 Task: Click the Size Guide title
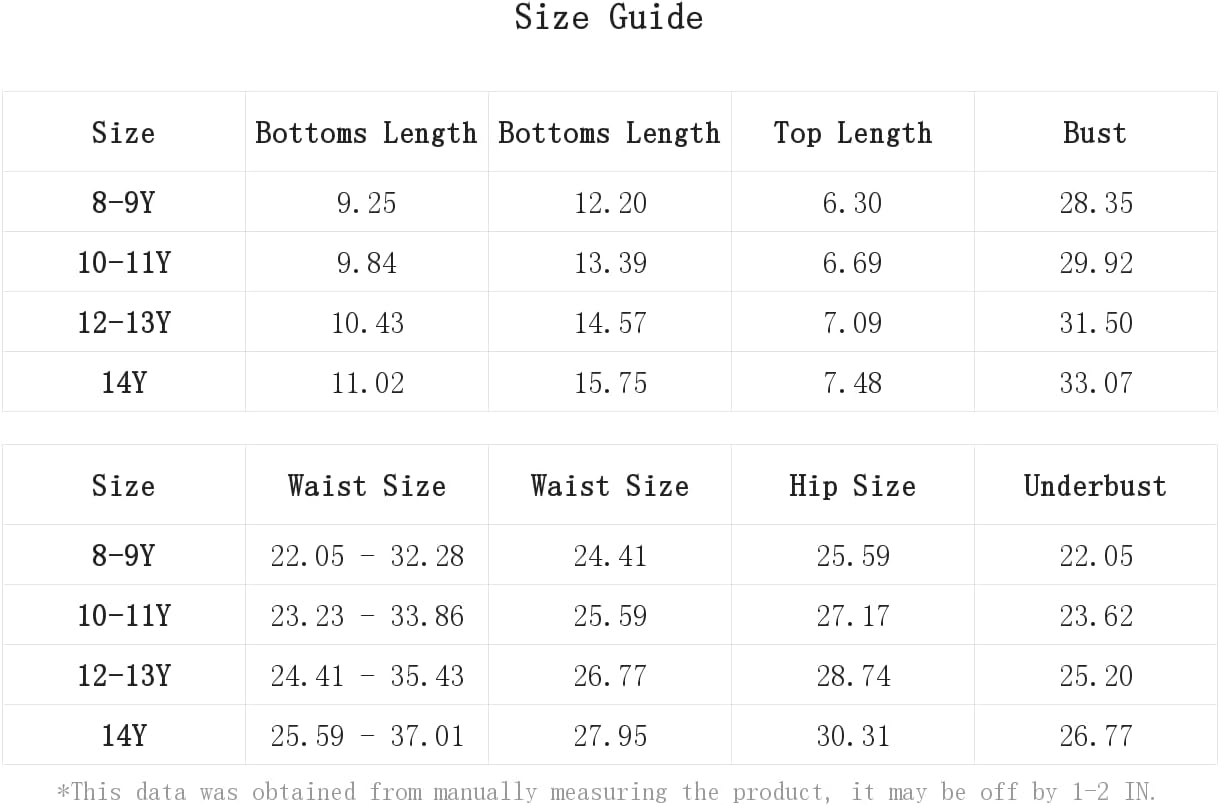point(609,18)
